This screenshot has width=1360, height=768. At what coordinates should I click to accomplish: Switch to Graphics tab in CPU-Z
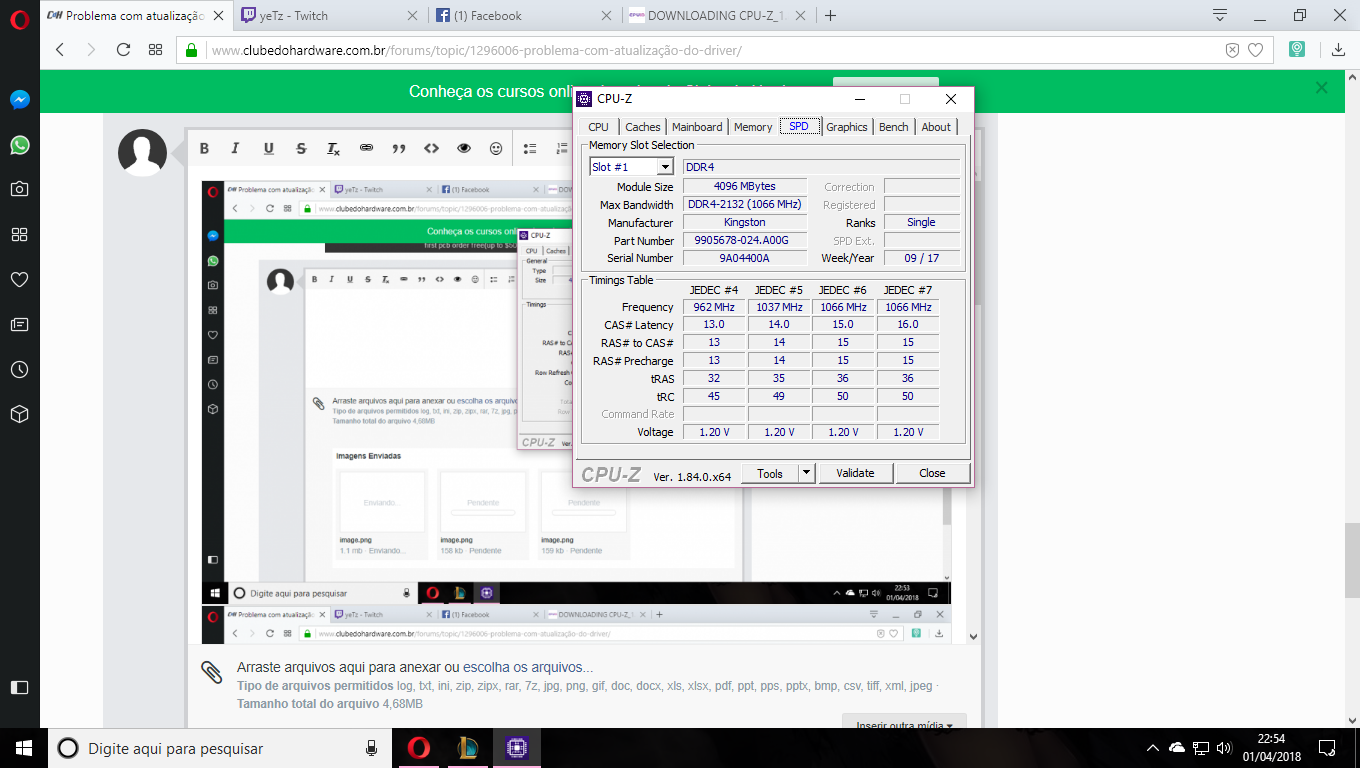pos(847,127)
